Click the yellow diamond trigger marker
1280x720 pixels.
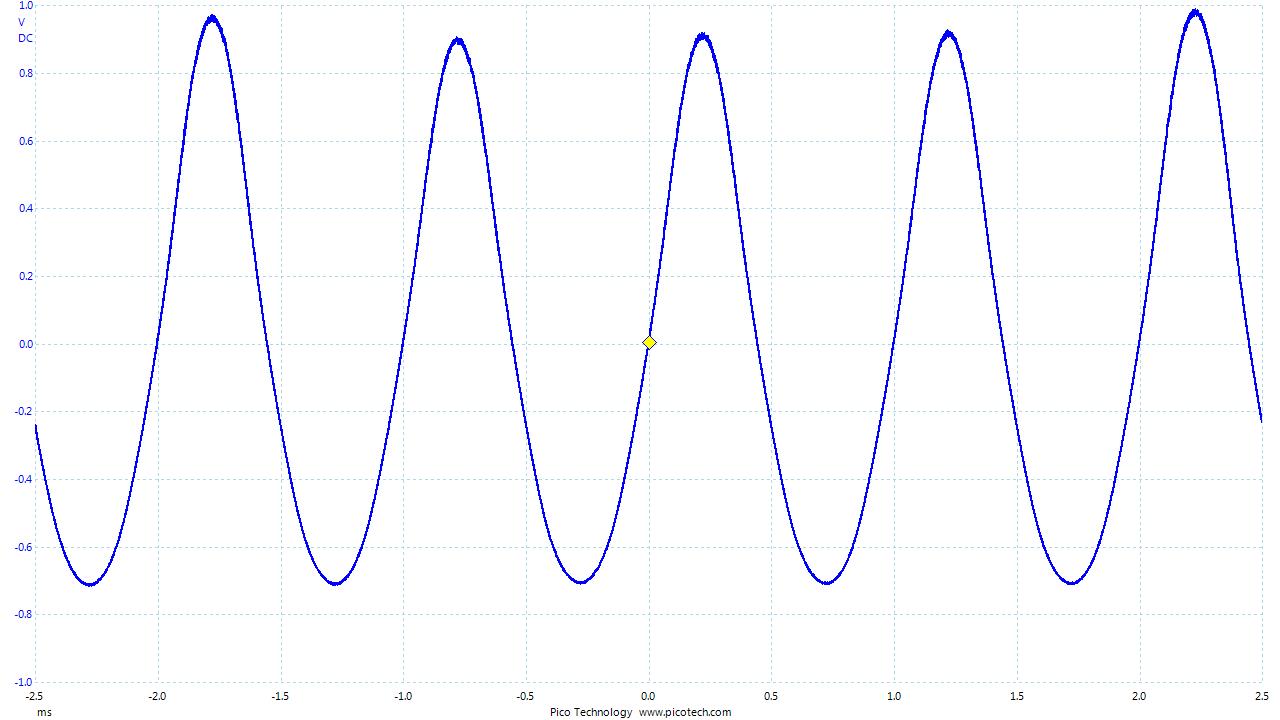(x=649, y=343)
